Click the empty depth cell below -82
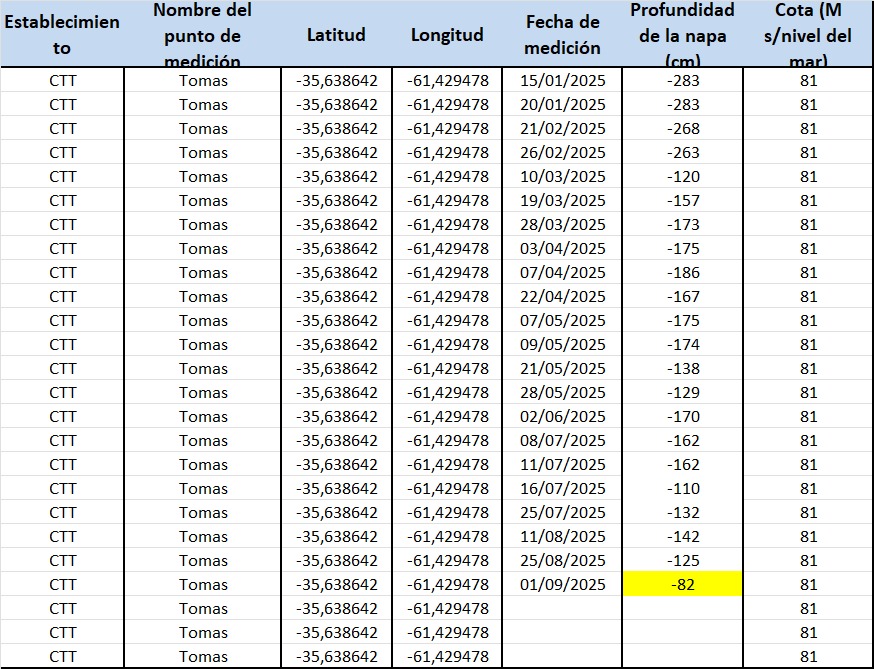 [682, 608]
